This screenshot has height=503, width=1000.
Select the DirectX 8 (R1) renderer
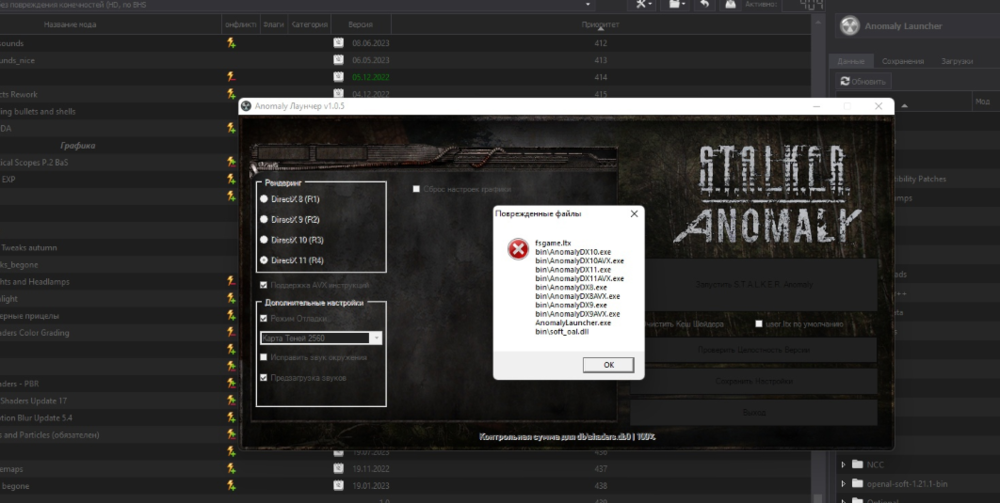264,199
